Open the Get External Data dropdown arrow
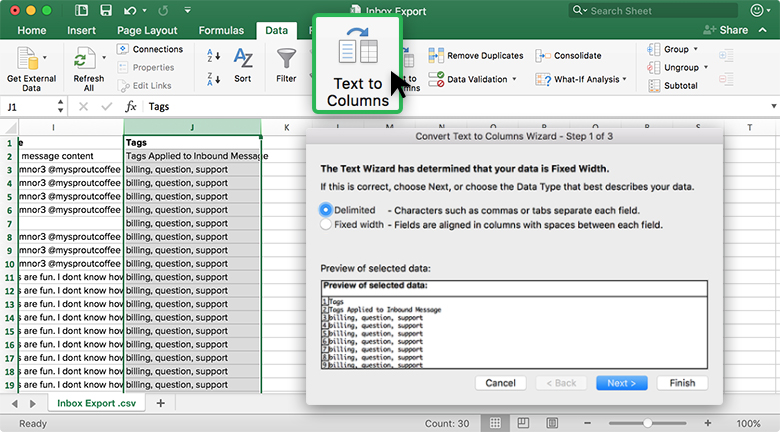The height and width of the screenshot is (432, 780). (45, 58)
